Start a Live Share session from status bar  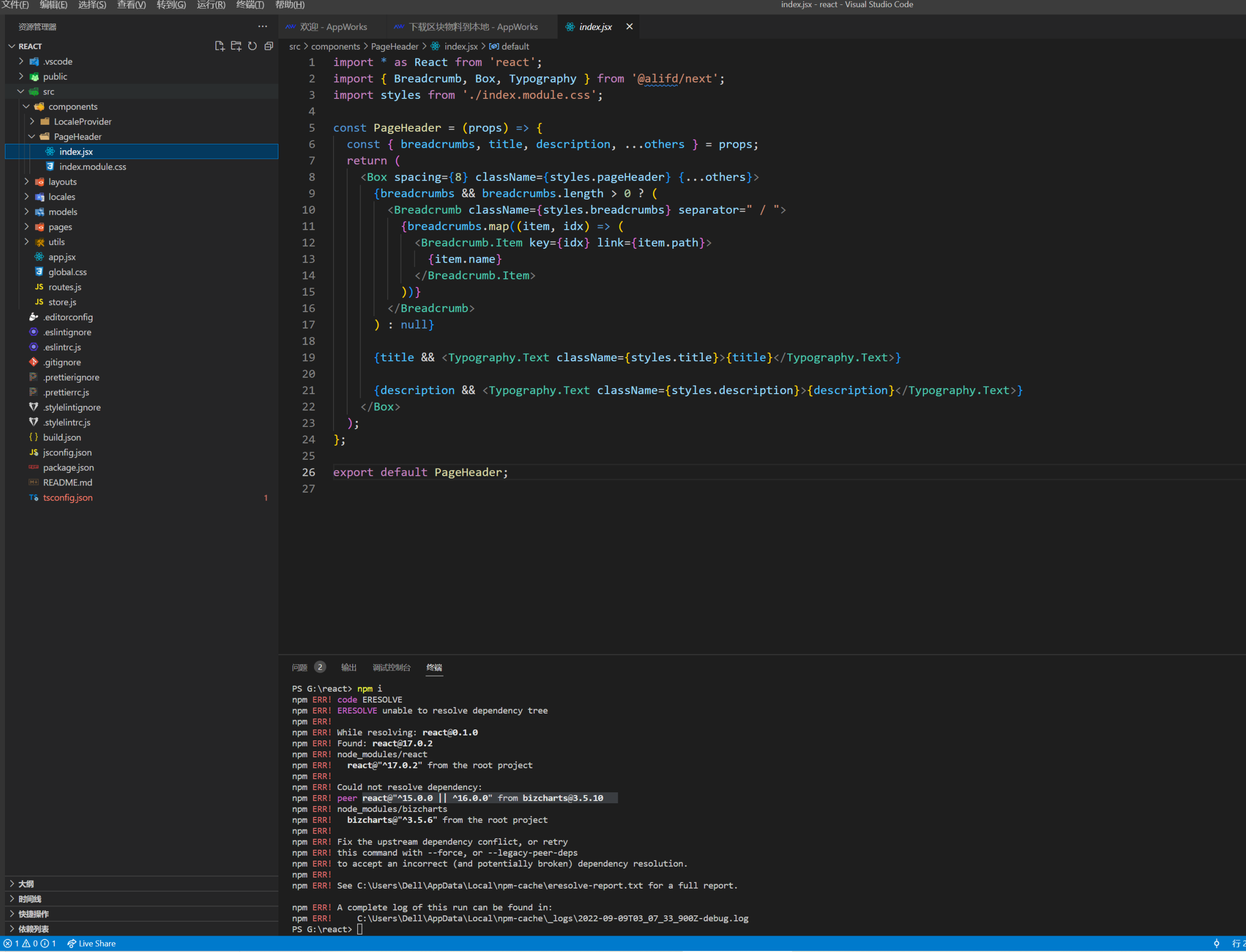(91, 943)
